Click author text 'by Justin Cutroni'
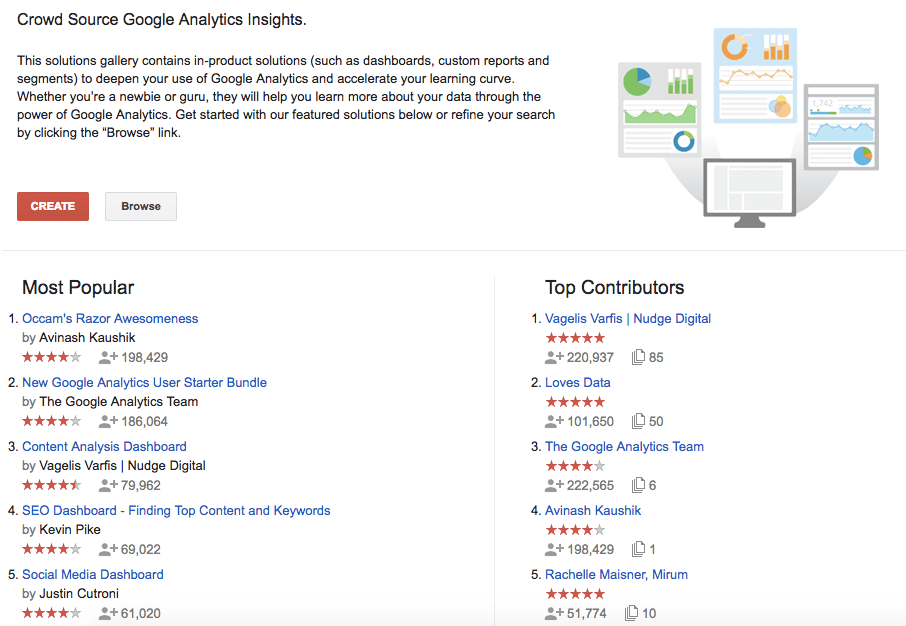 [x=70, y=594]
